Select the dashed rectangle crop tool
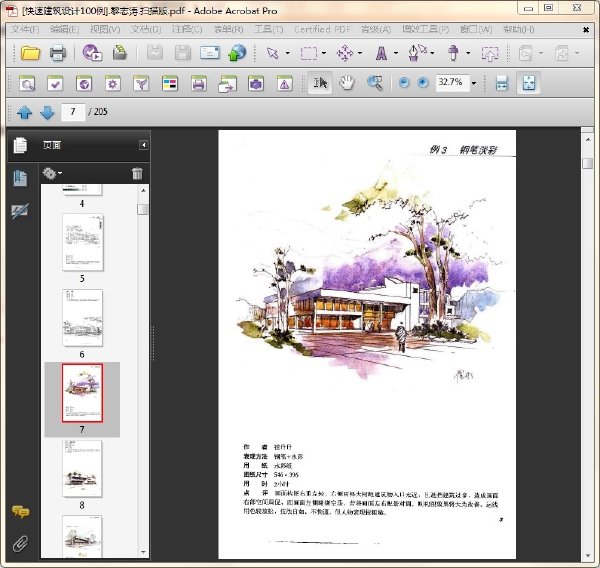 tap(308, 53)
